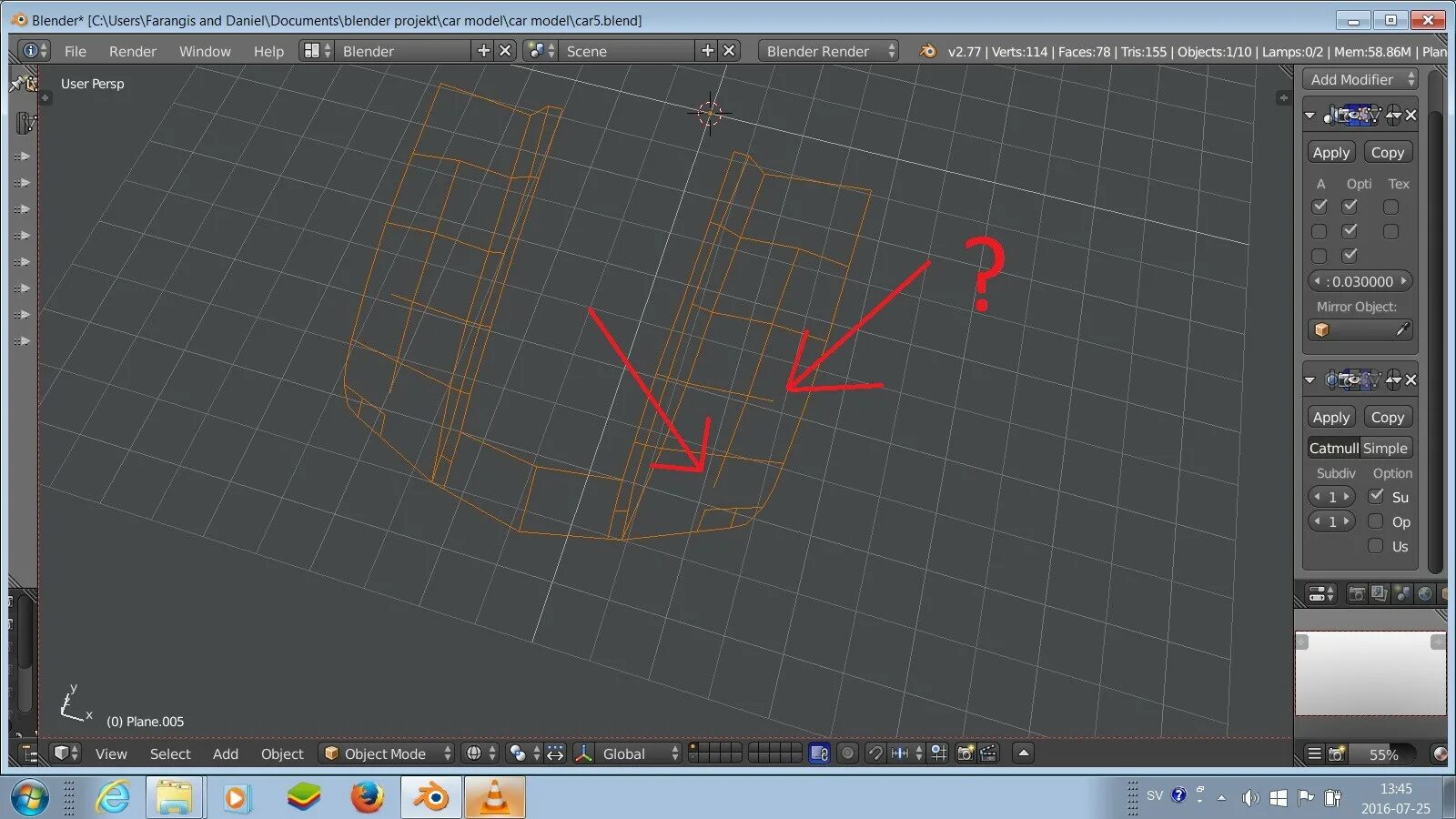Click the OpenGL render animation icon
The height and width of the screenshot is (819, 1456).
988,753
